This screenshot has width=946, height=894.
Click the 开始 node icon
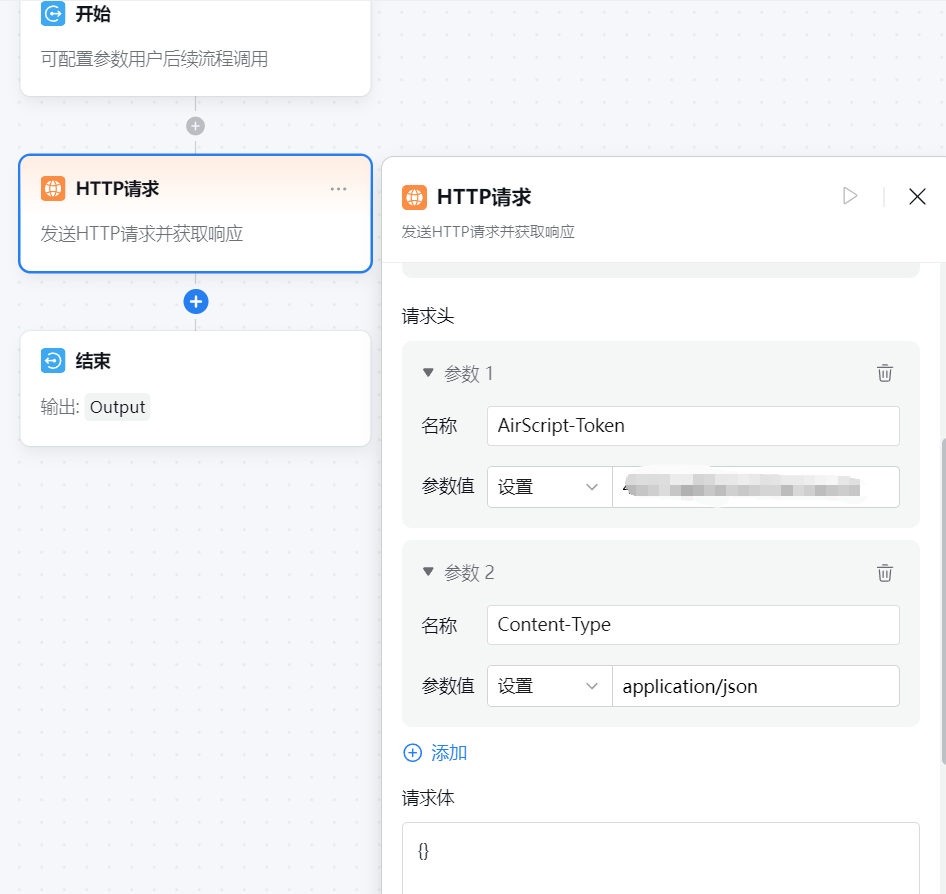click(53, 13)
